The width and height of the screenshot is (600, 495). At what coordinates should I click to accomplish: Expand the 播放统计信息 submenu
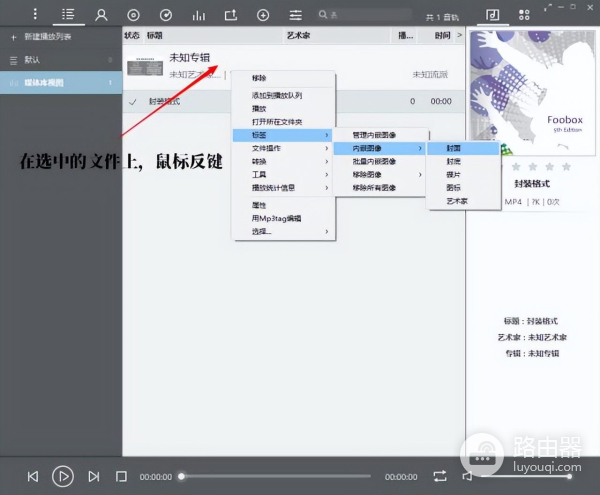click(282, 187)
